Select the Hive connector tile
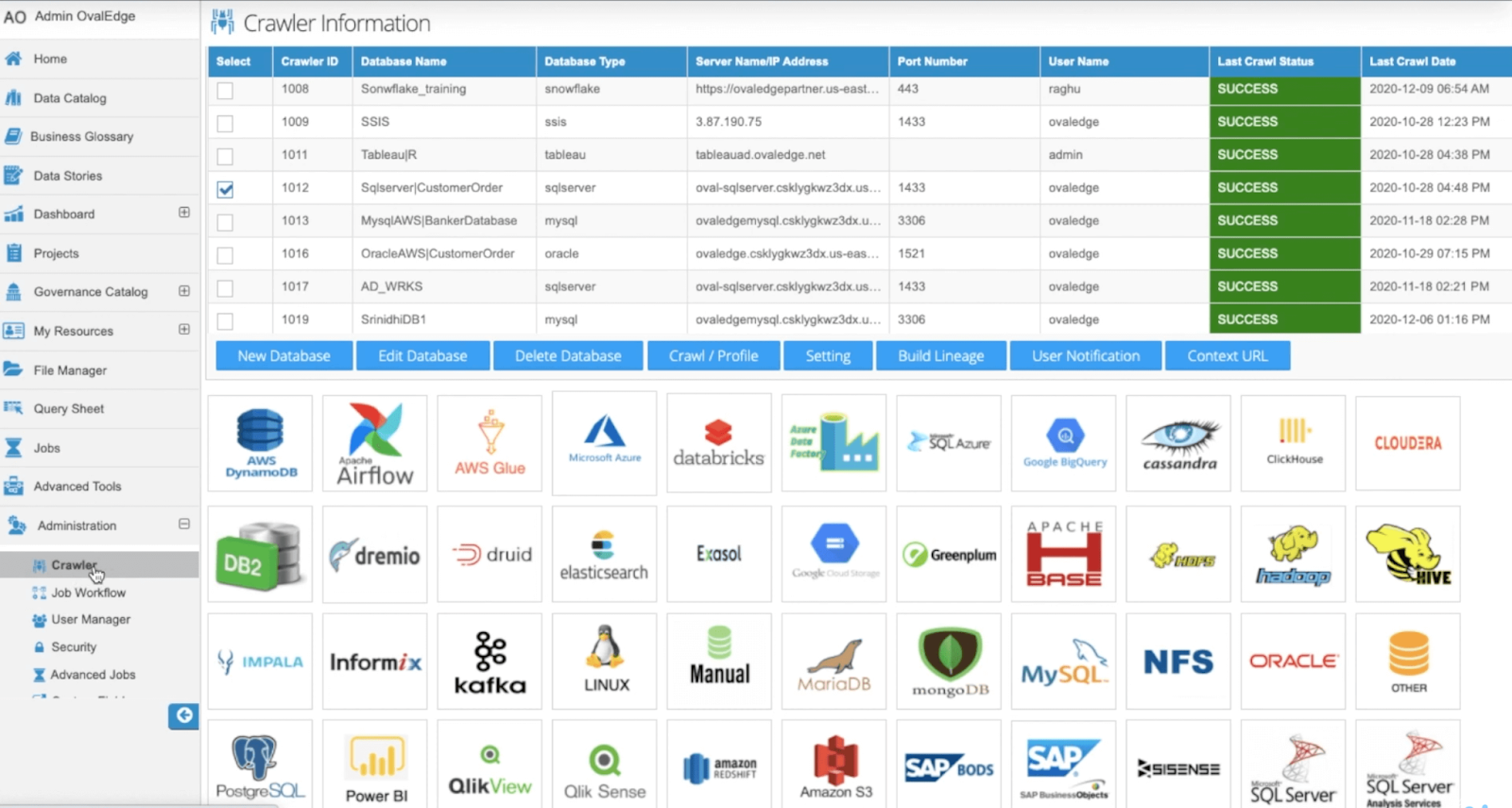This screenshot has height=808, width=1512. tap(1408, 555)
